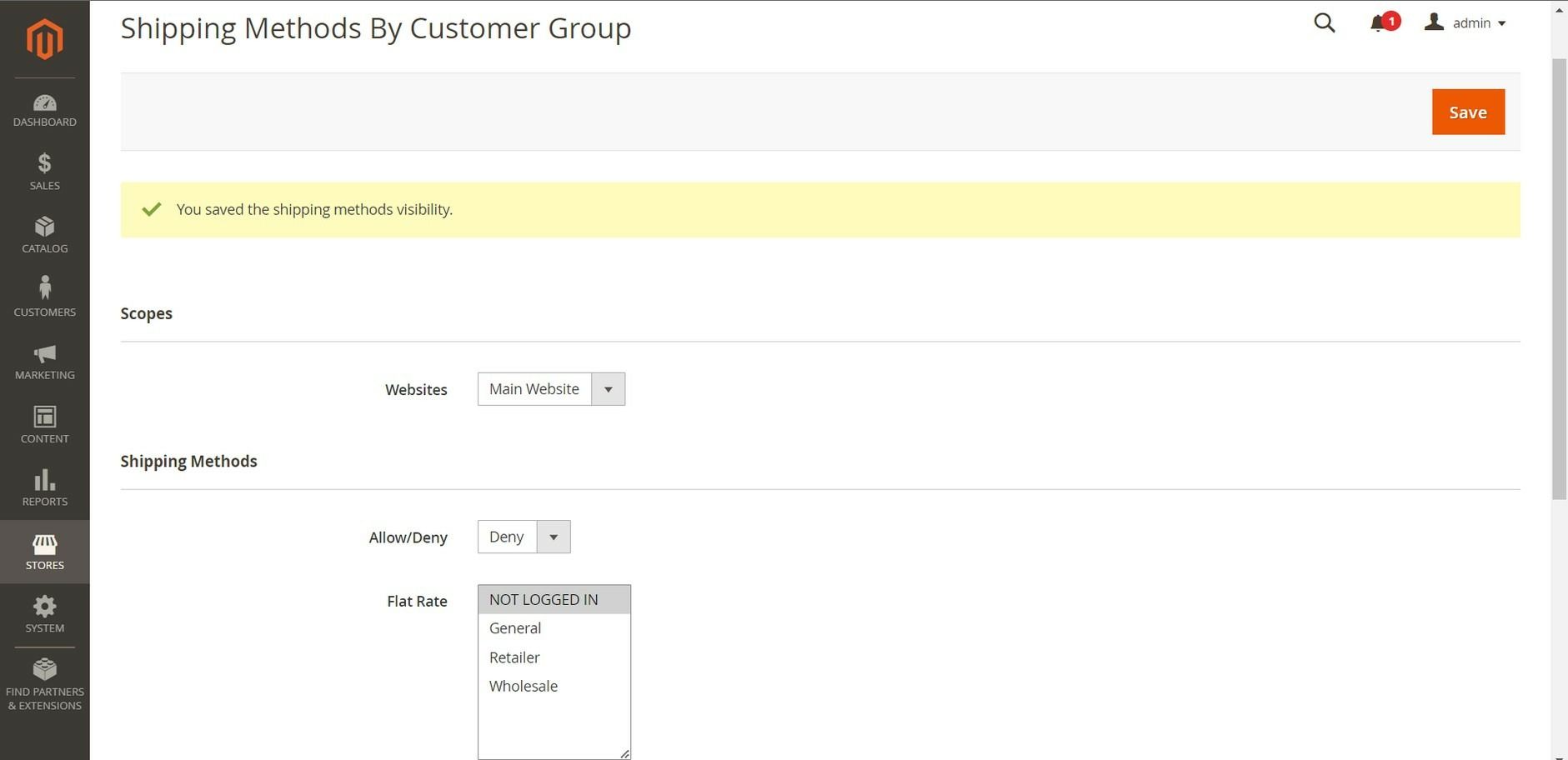Expand the Allow/Deny dropdown
The width and height of the screenshot is (1568, 760).
[524, 537]
